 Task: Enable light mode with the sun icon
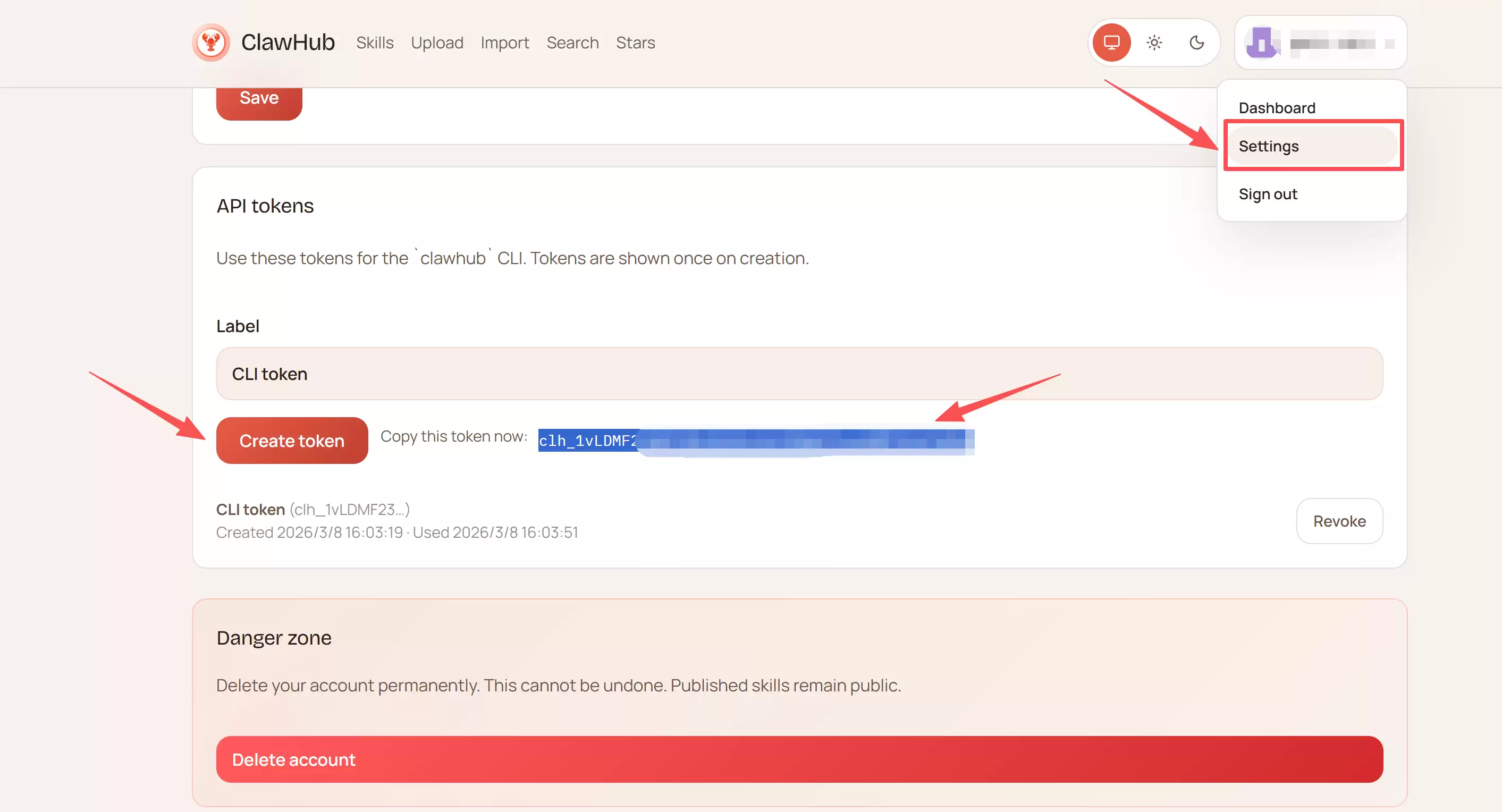(x=1154, y=43)
